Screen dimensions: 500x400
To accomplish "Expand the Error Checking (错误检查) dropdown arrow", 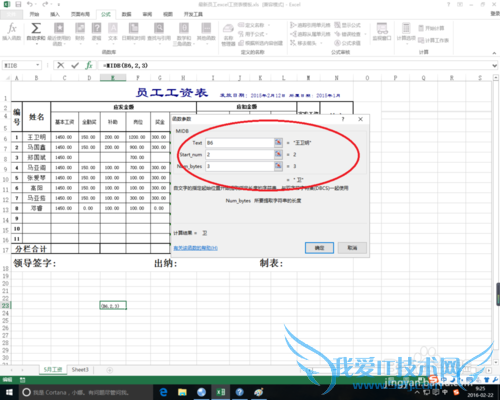I will coord(365,34).
